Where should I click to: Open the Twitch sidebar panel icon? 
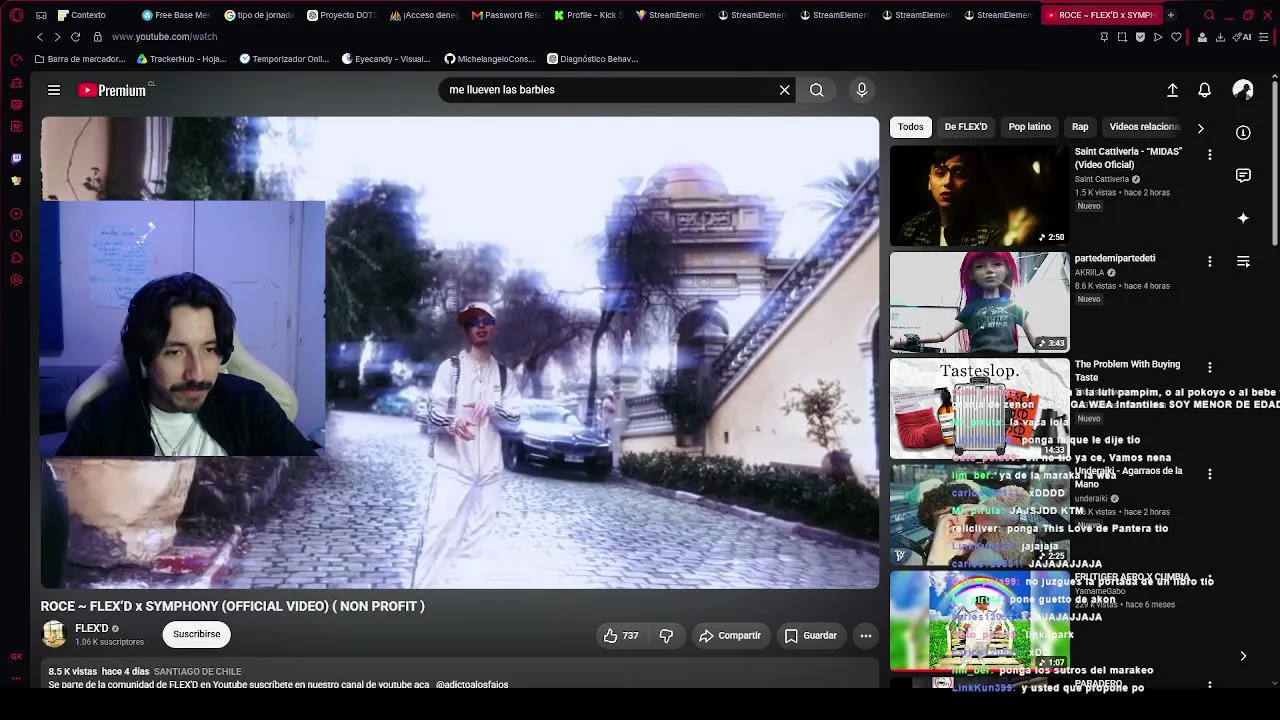click(x=16, y=158)
